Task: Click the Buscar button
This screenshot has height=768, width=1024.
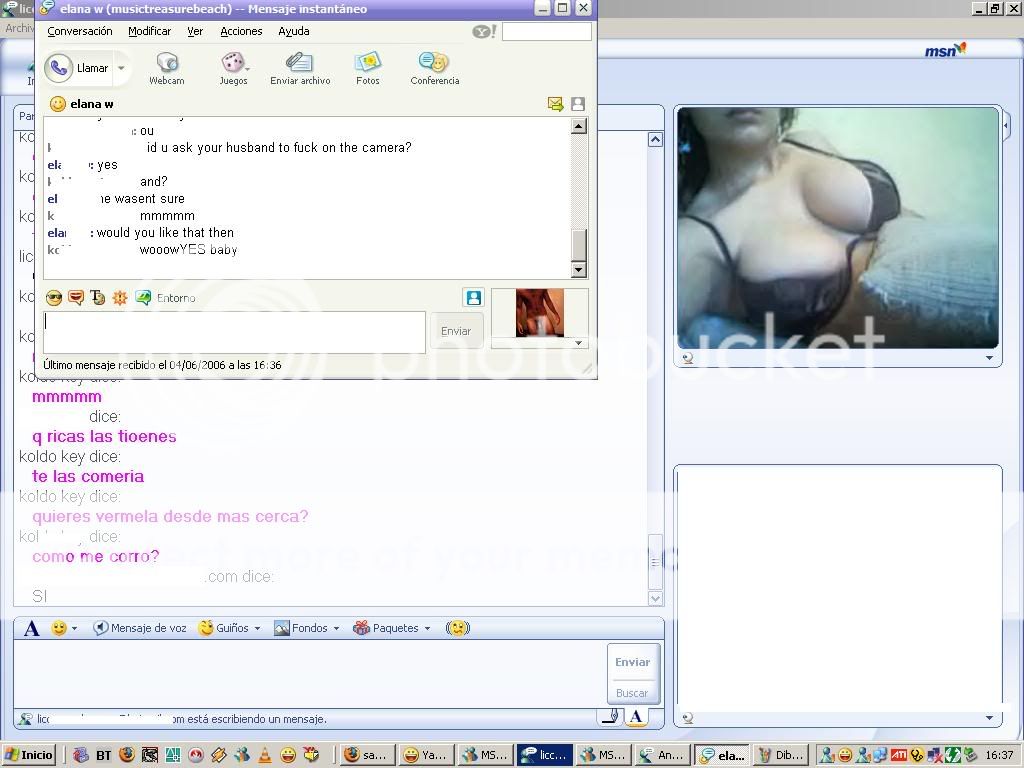Action: [x=631, y=693]
